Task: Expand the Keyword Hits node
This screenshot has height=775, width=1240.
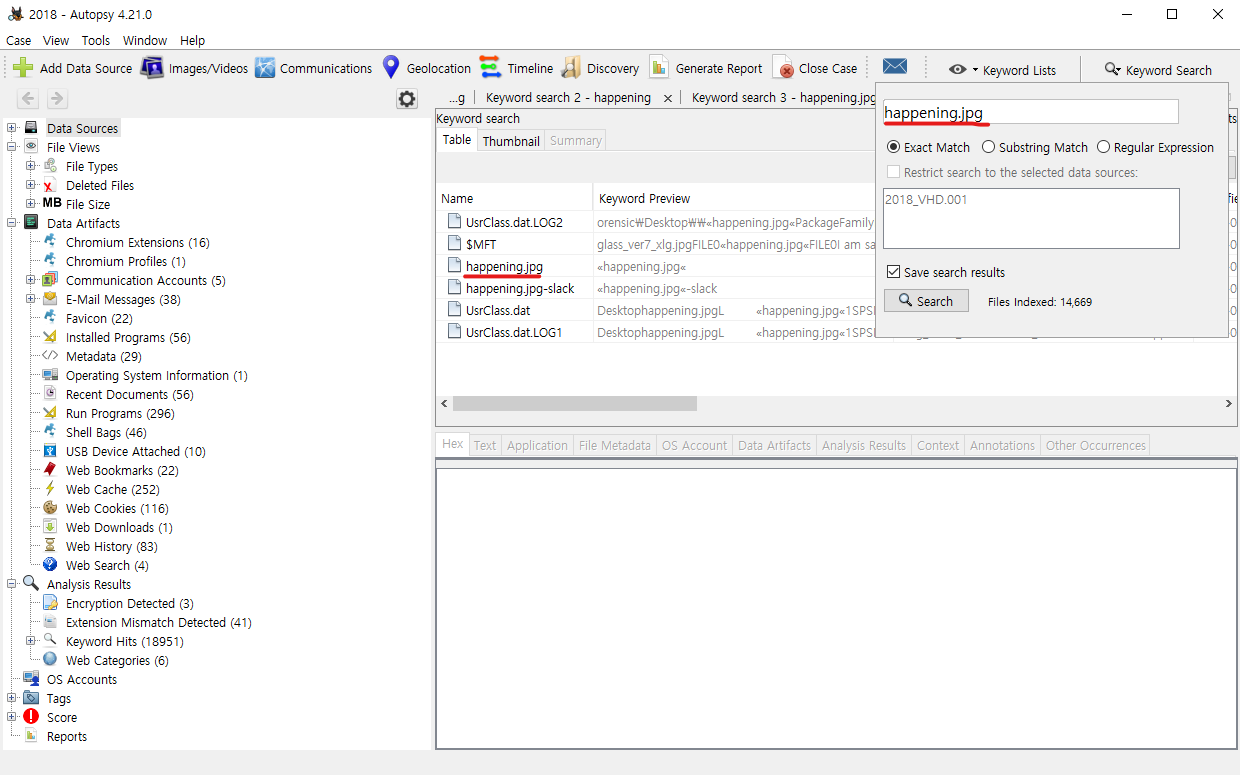Action: coord(31,641)
